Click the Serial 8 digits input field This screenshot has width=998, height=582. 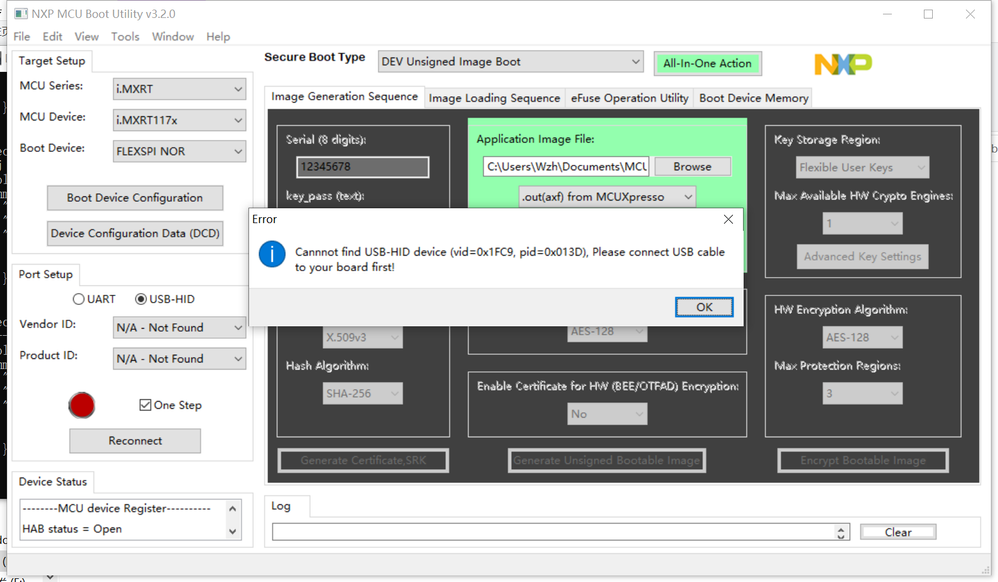363,167
